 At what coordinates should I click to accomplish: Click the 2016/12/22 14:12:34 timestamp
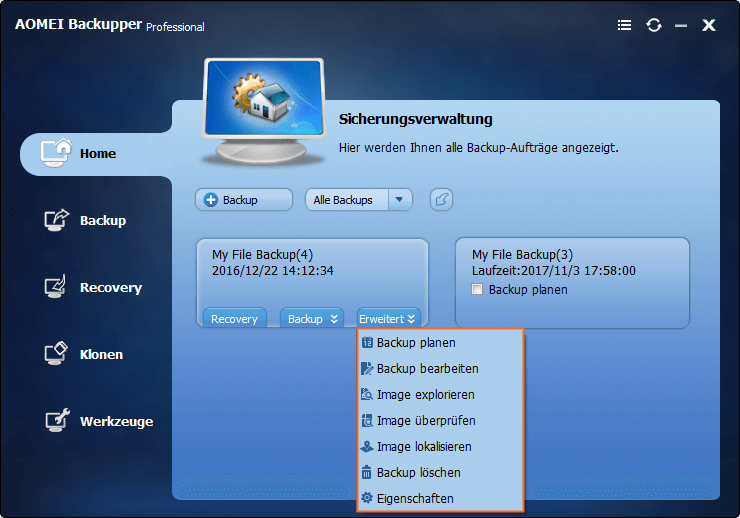pos(273,270)
